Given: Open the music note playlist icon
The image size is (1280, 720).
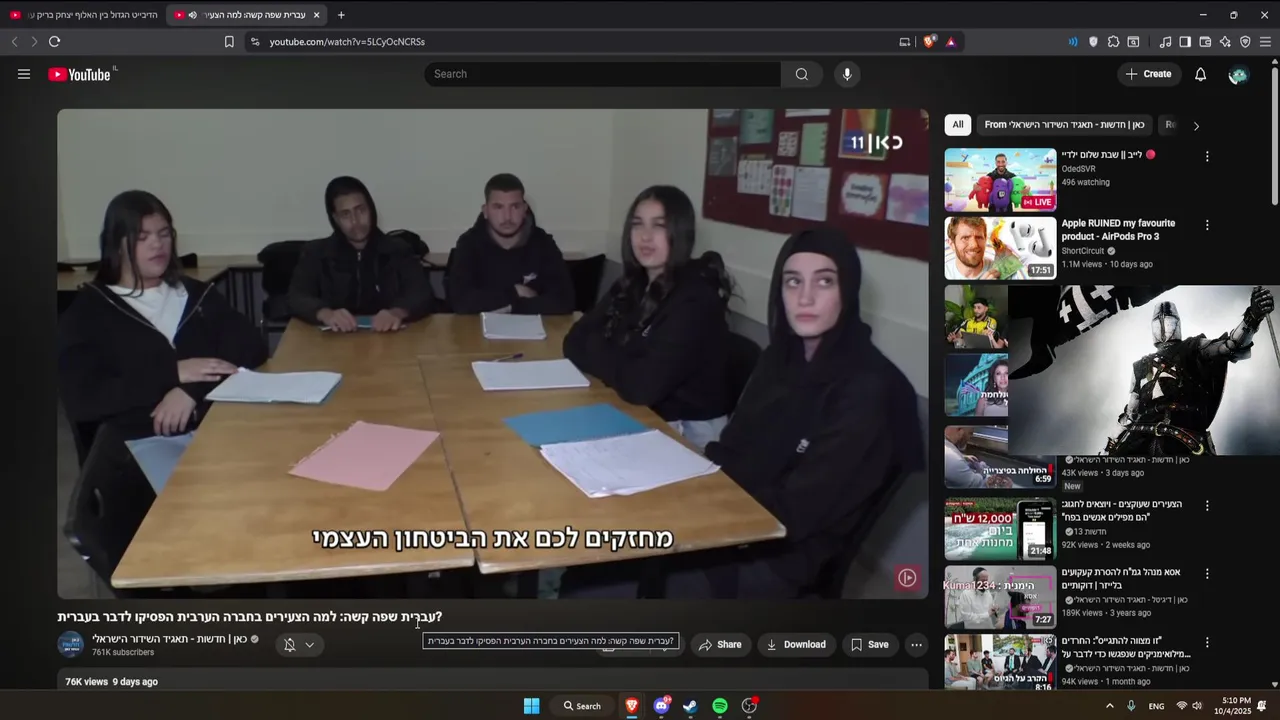Looking at the screenshot, I should click(x=1165, y=42).
